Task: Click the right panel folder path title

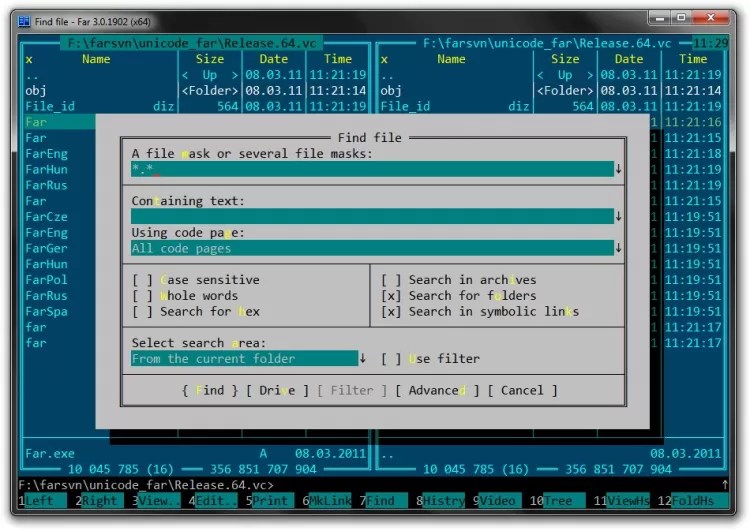Action: coord(547,44)
